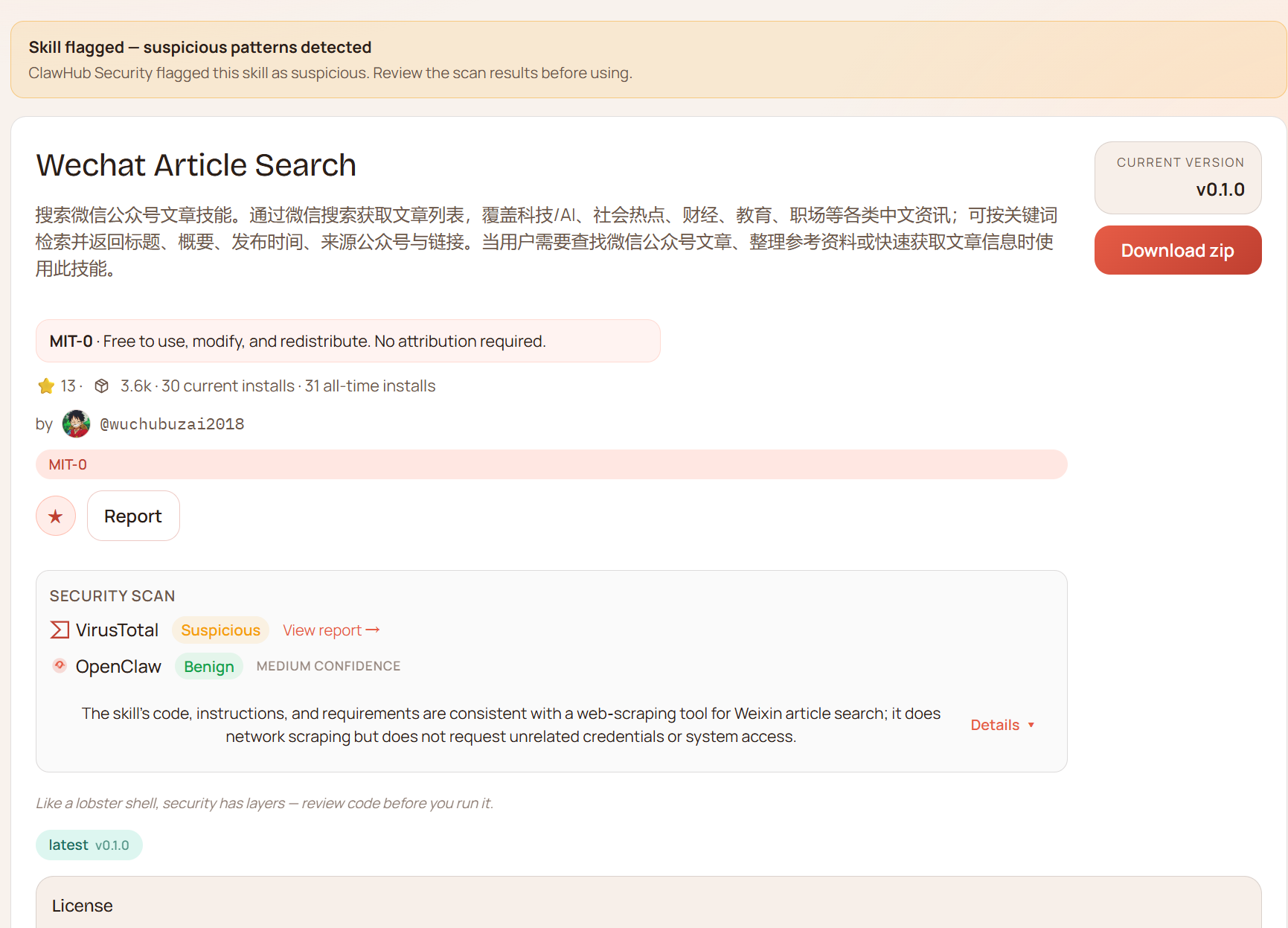Click the Benign OpenClaw badge
The height and width of the screenshot is (928, 1288).
tap(209, 666)
